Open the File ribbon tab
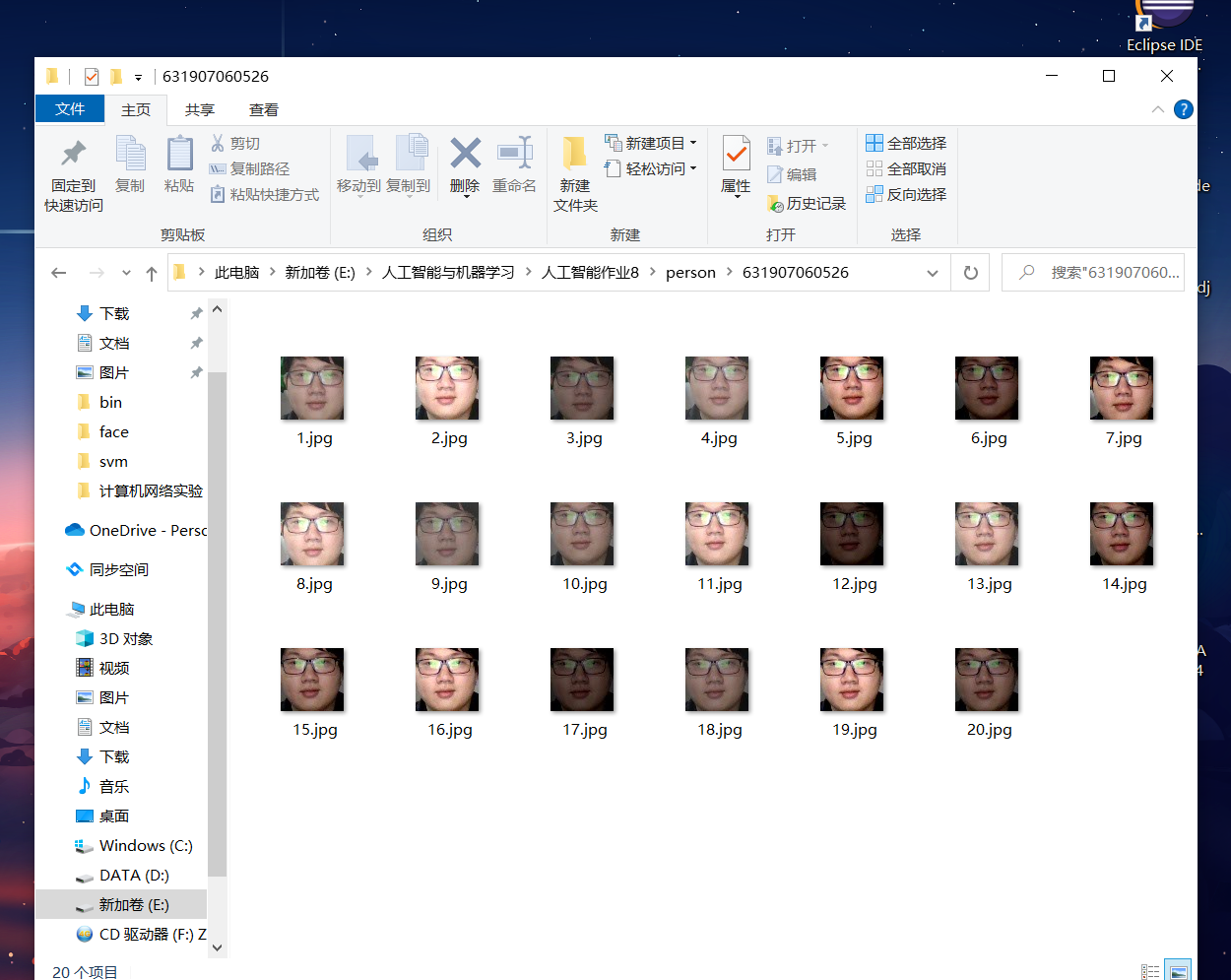Image resolution: width=1231 pixels, height=980 pixels. (70, 108)
